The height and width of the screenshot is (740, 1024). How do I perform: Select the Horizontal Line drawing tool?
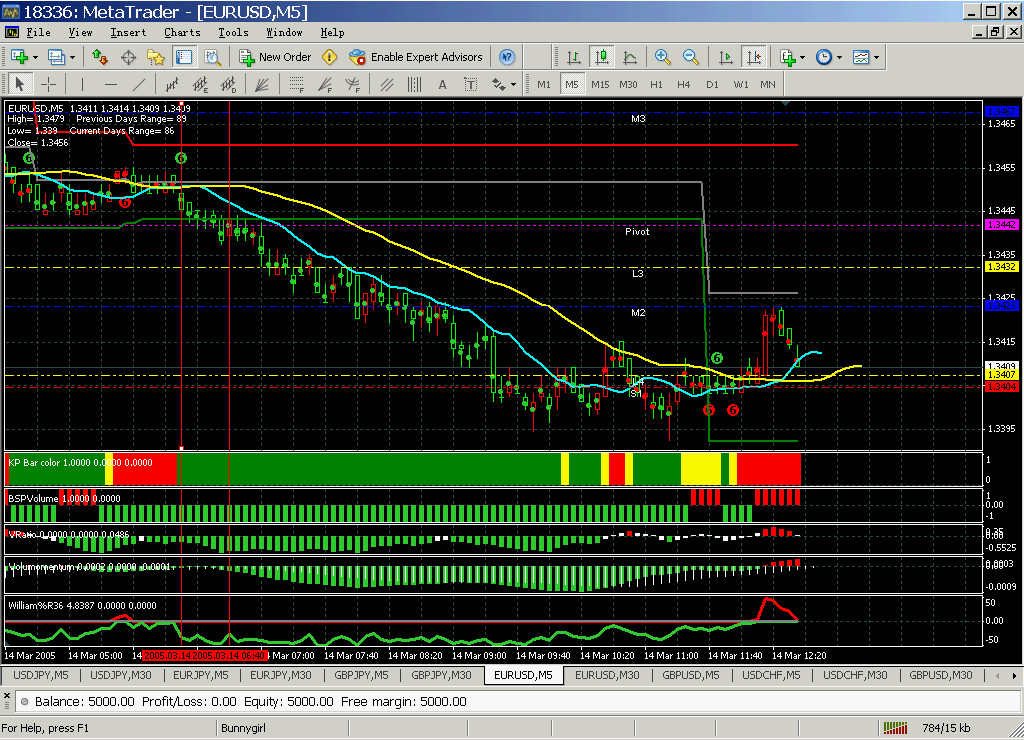pyautogui.click(x=111, y=84)
